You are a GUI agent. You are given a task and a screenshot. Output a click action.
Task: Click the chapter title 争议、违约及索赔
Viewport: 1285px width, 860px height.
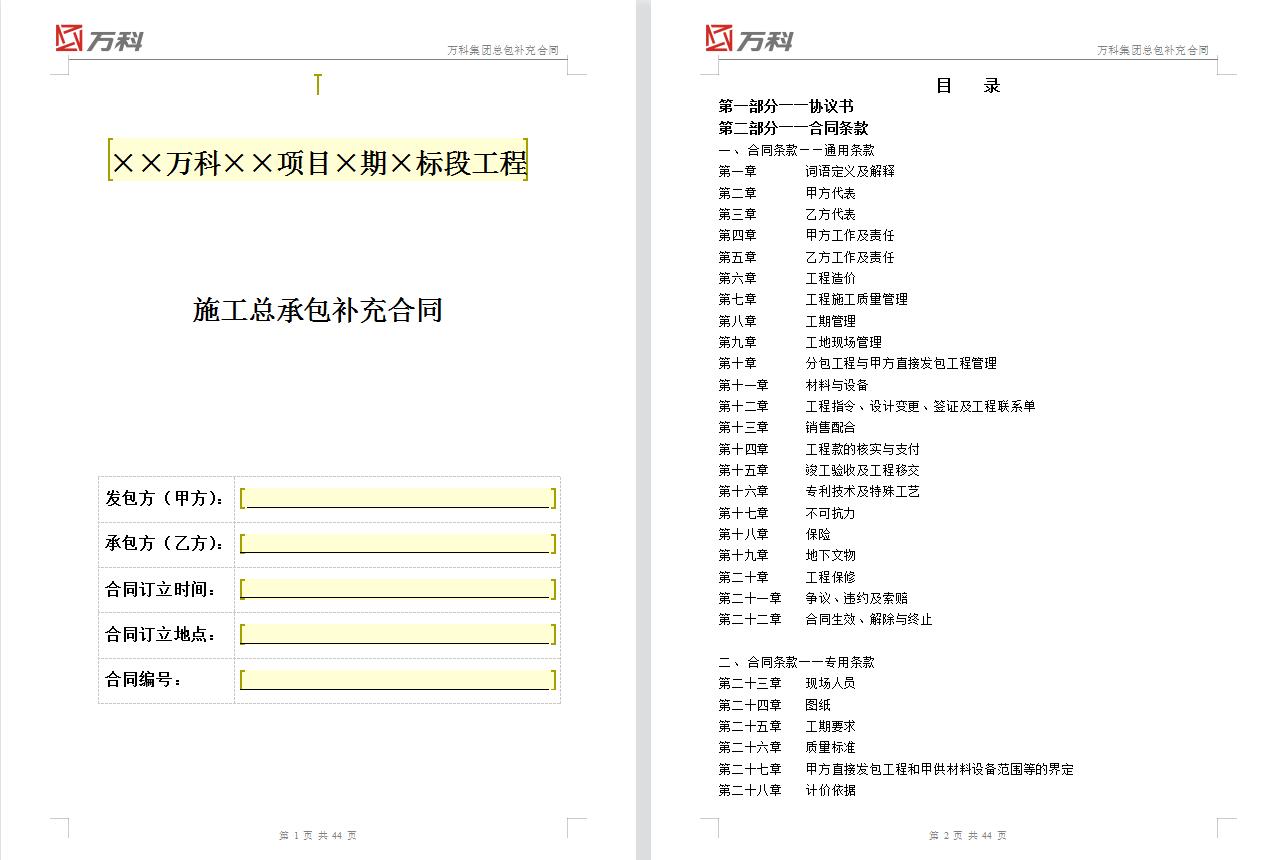[856, 598]
